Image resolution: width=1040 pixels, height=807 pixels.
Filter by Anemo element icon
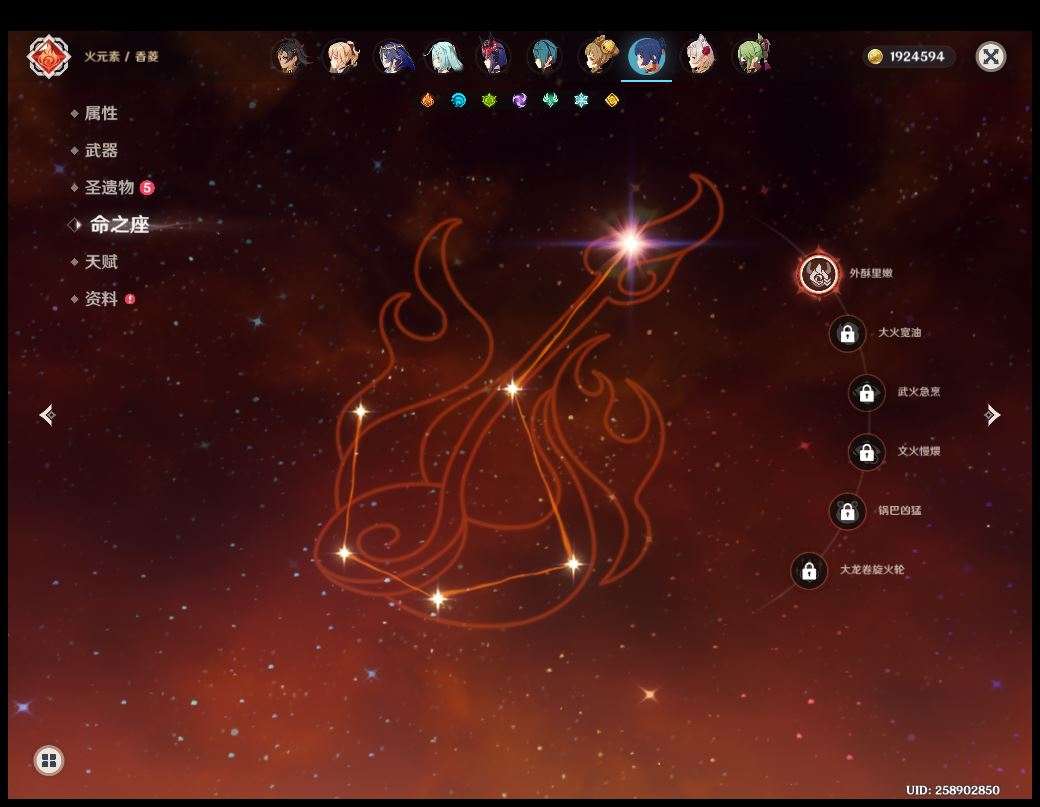pos(551,100)
